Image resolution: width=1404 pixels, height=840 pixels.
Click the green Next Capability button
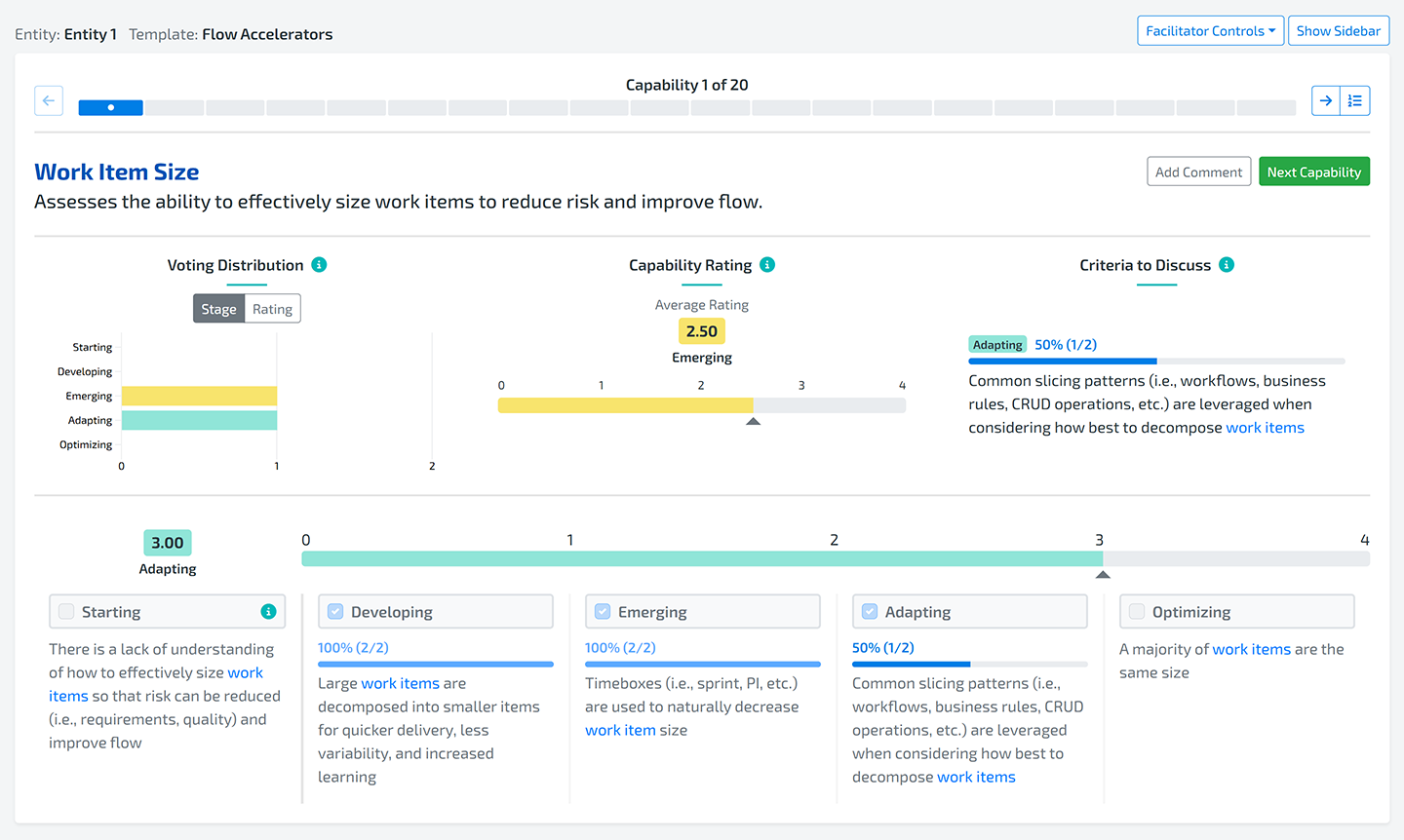point(1313,172)
